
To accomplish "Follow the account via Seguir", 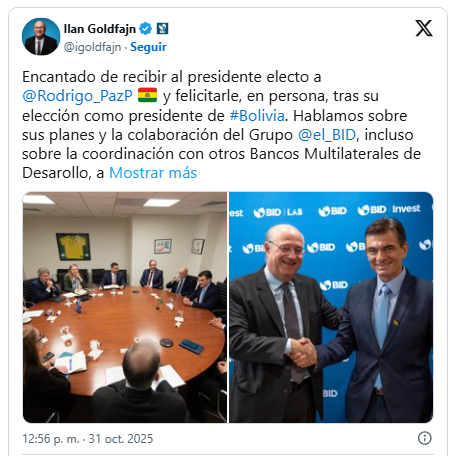I will 148,47.
